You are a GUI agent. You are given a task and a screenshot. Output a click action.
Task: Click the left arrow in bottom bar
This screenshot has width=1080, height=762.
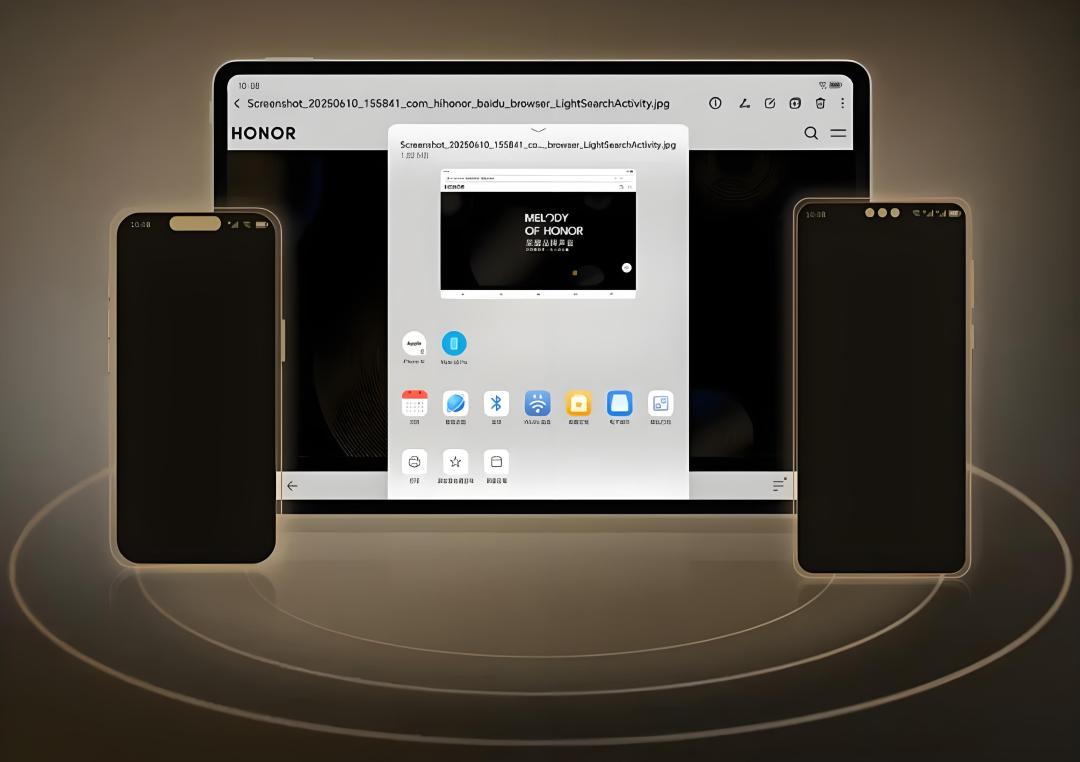pos(292,486)
